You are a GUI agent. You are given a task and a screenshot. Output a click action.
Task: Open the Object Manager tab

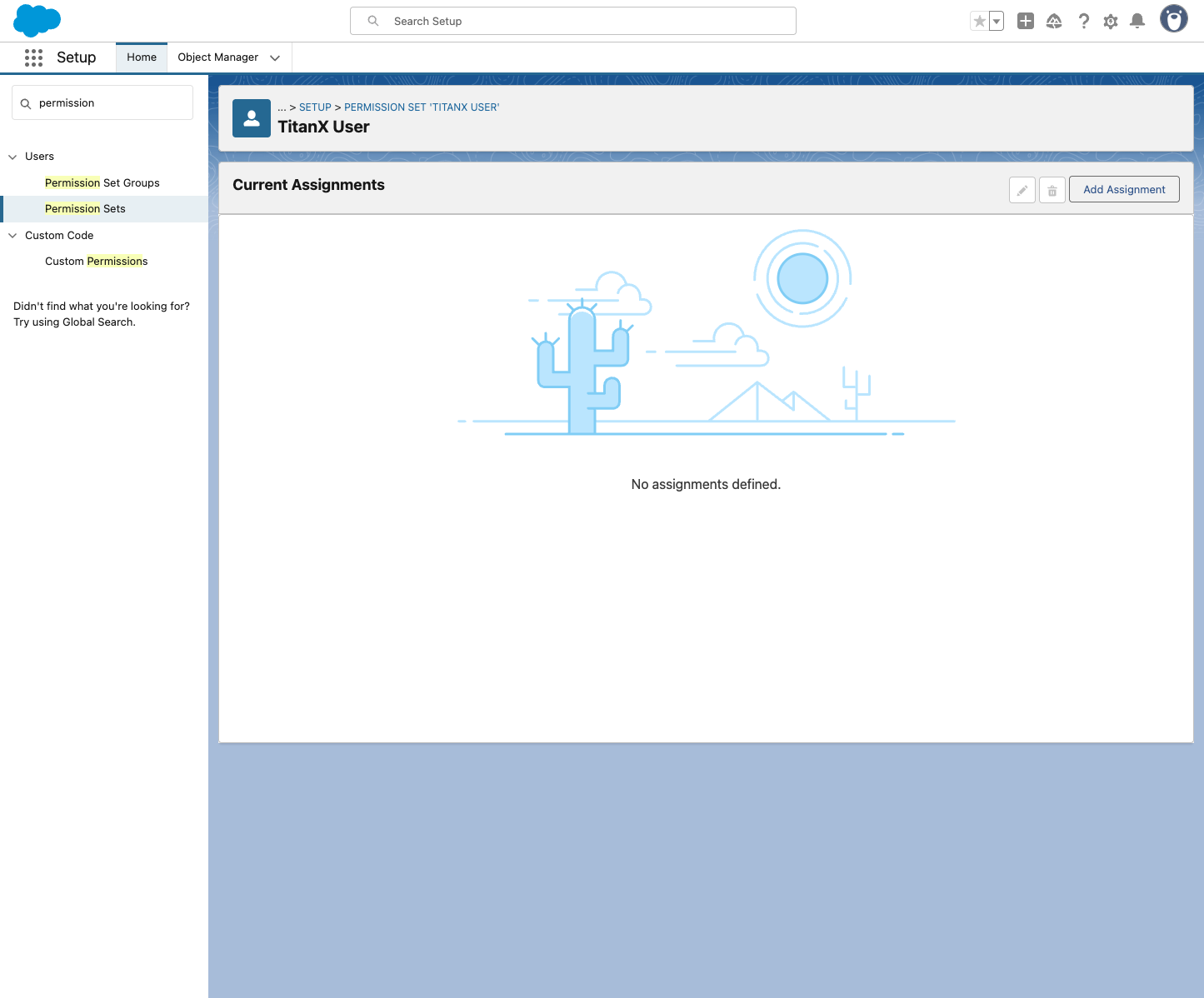218,57
